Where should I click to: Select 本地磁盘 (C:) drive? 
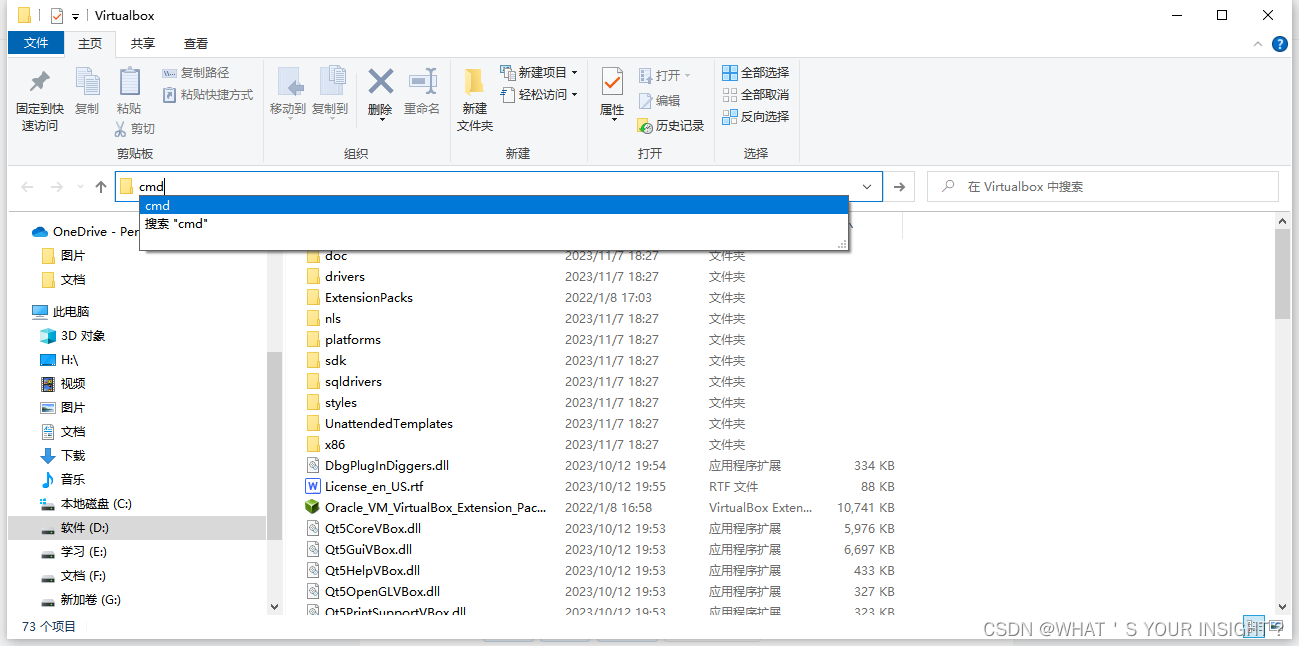pos(85,504)
